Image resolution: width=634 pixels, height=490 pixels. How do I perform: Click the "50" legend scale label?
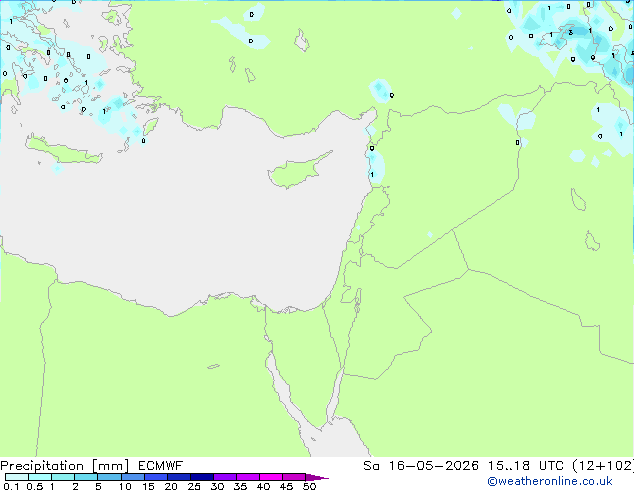point(309,486)
